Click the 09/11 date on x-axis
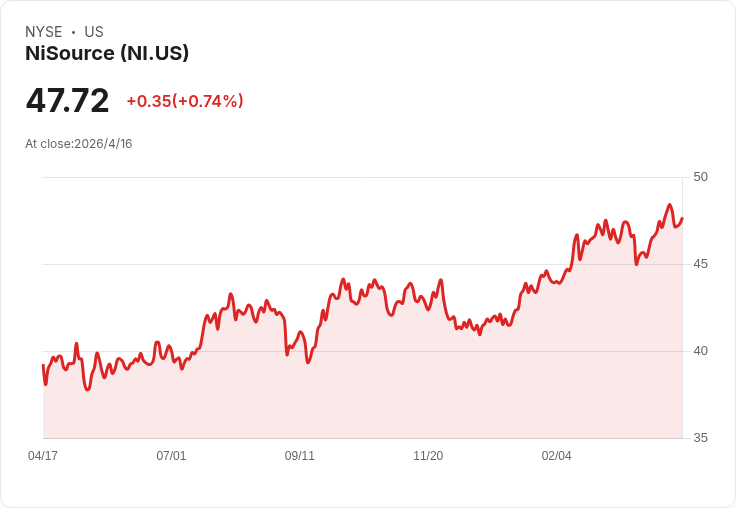Image resolution: width=736 pixels, height=508 pixels. pyautogui.click(x=300, y=456)
